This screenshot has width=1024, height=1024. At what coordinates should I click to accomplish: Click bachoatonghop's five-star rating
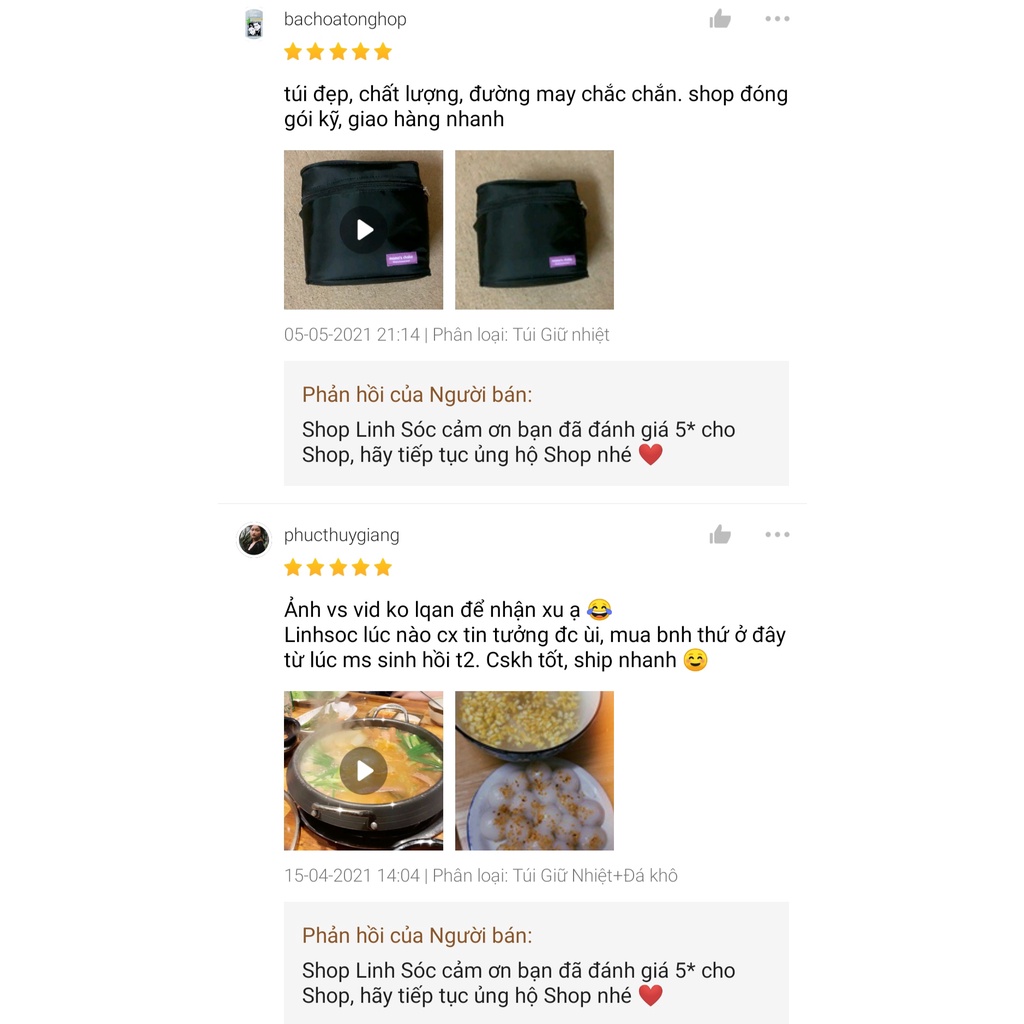[x=338, y=52]
